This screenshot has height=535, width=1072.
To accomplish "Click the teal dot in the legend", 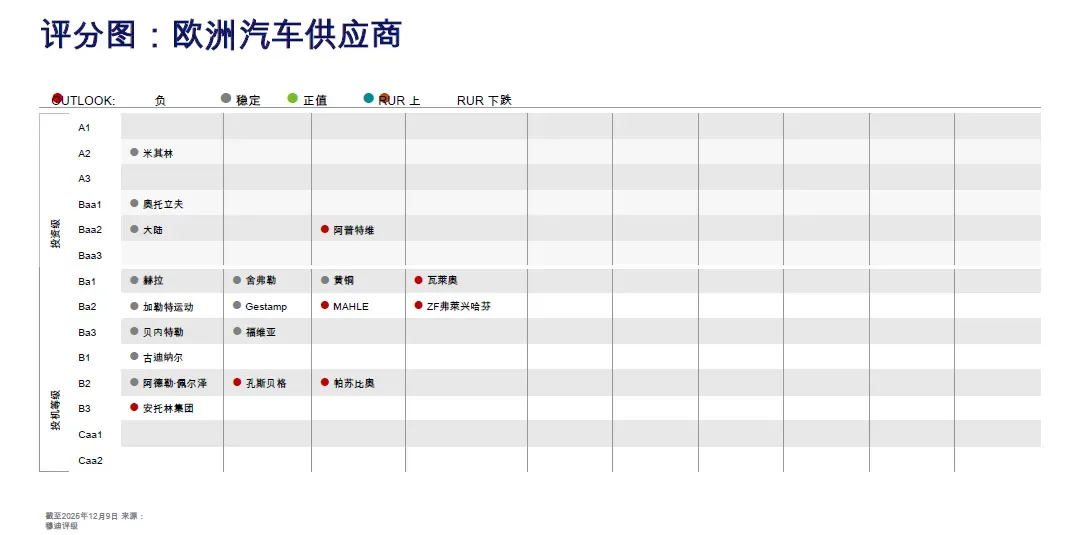I will [x=368, y=98].
